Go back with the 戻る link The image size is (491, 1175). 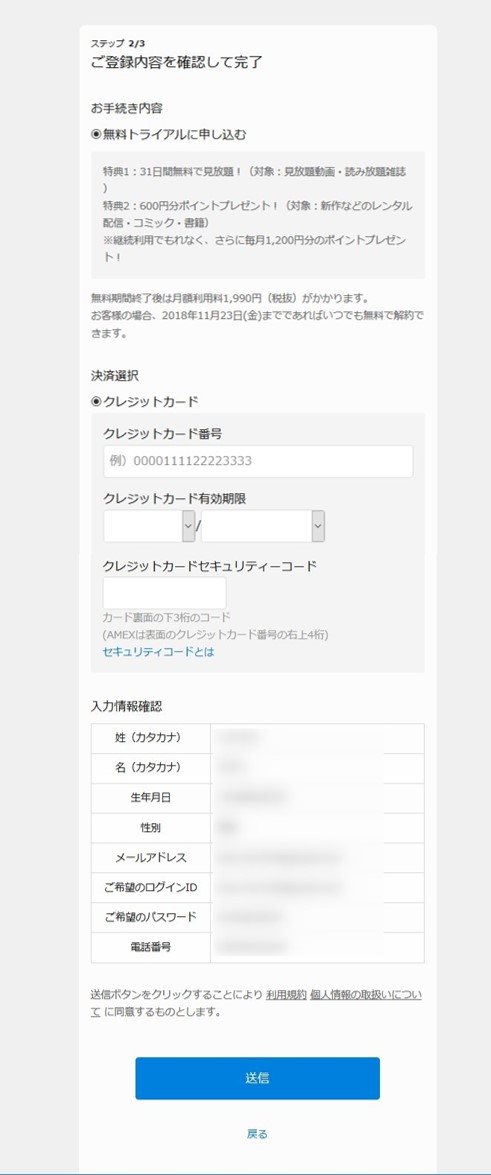257,1134
